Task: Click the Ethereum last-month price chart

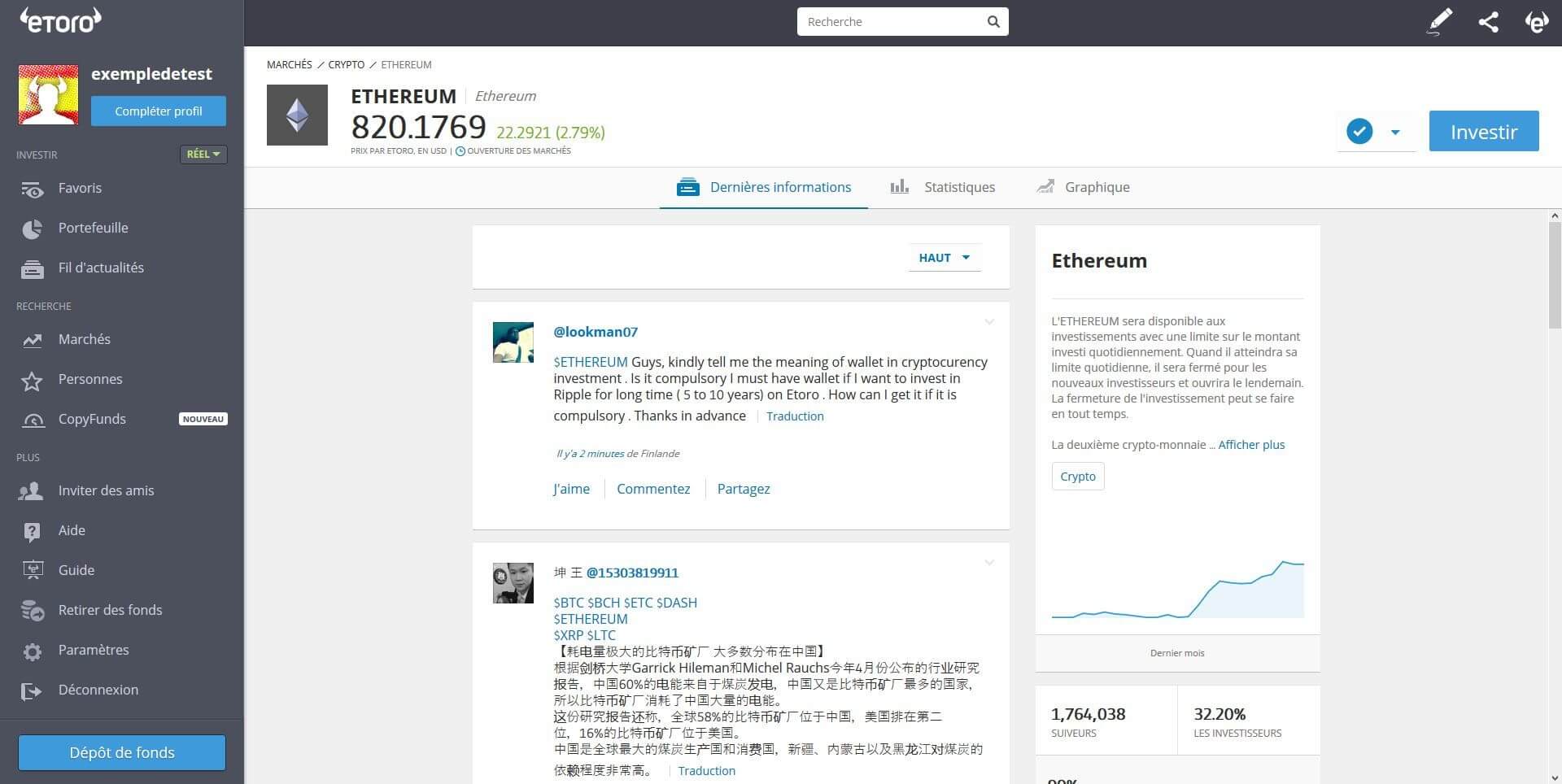Action: (1177, 589)
